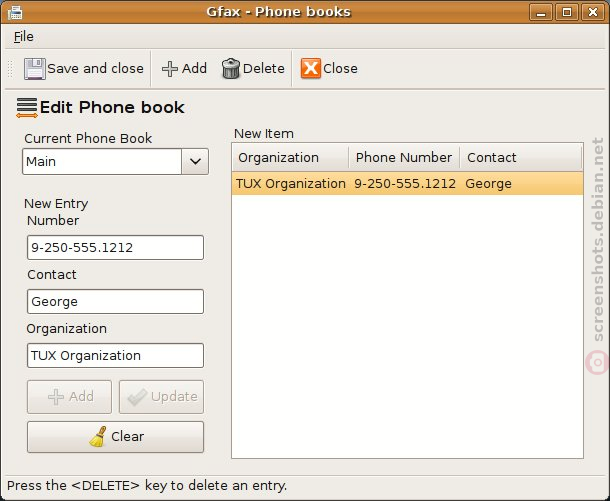The image size is (610, 501).
Task: Click the 9-250-555.1212 cell in list row
Action: (405, 184)
